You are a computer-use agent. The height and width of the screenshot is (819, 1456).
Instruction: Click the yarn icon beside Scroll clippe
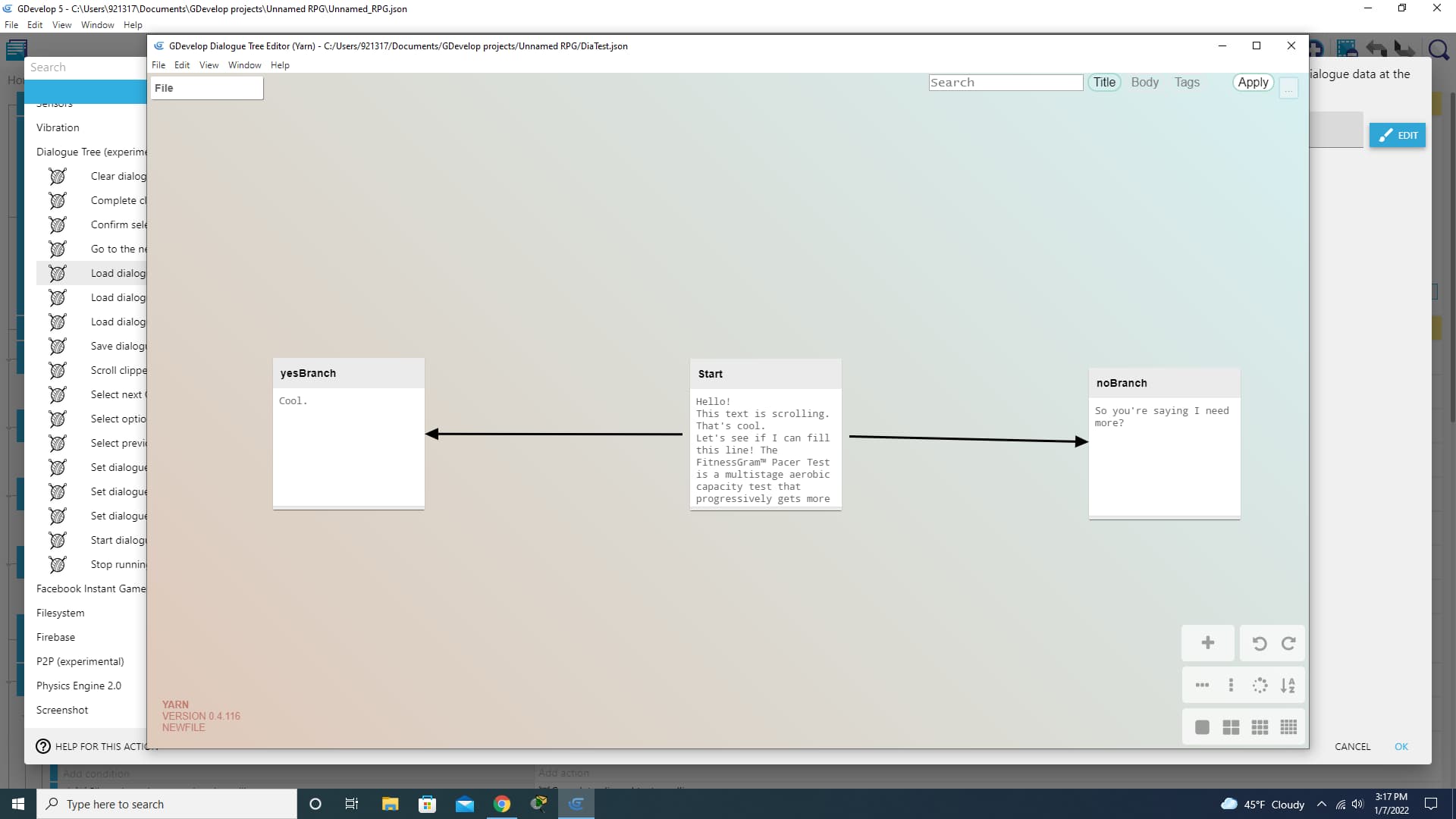pyautogui.click(x=58, y=370)
